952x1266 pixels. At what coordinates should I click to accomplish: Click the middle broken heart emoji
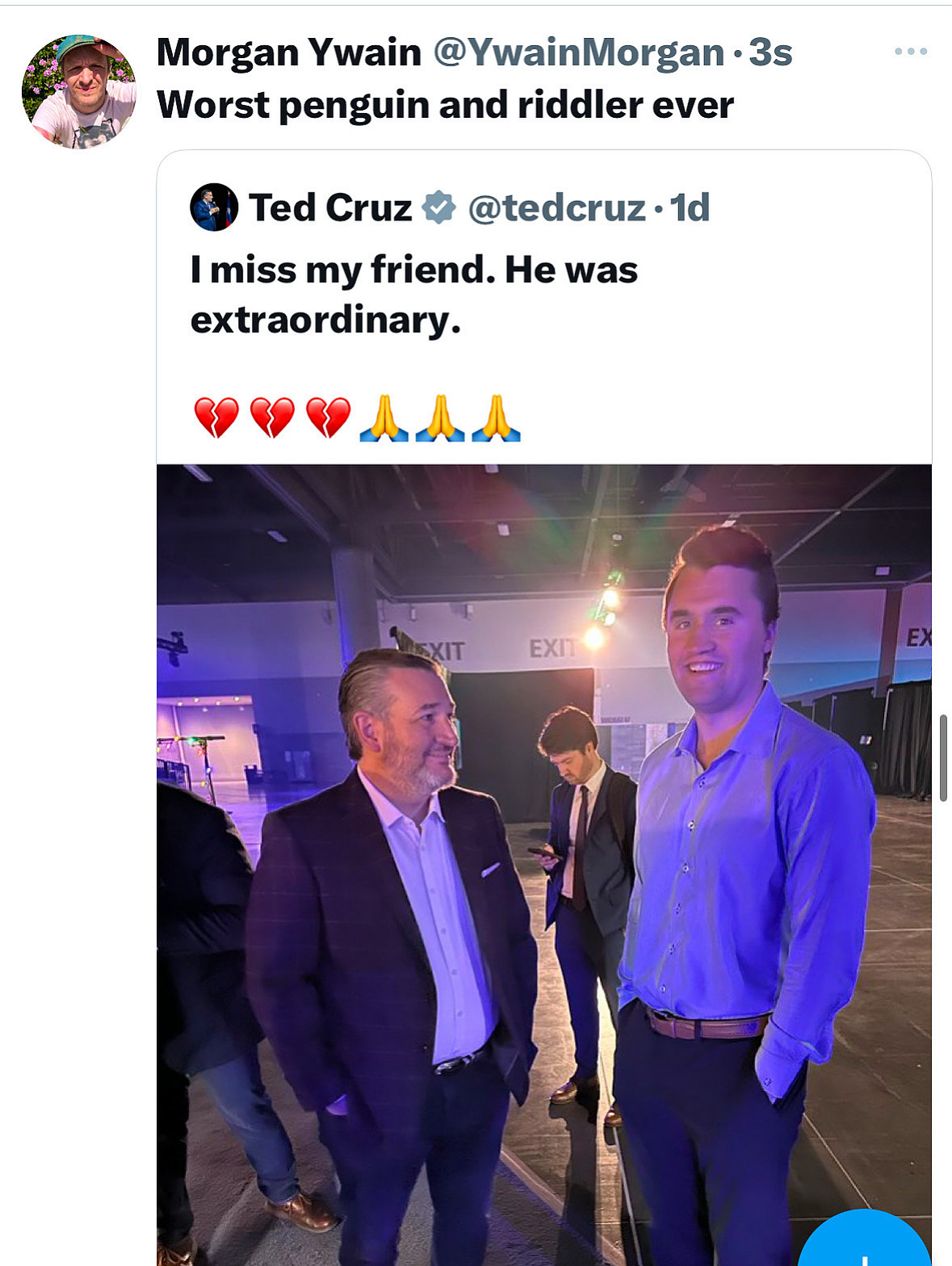click(272, 417)
